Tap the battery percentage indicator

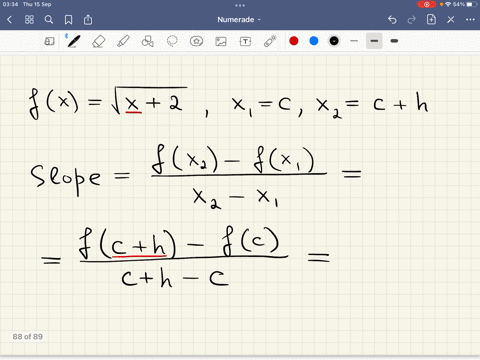click(459, 4)
